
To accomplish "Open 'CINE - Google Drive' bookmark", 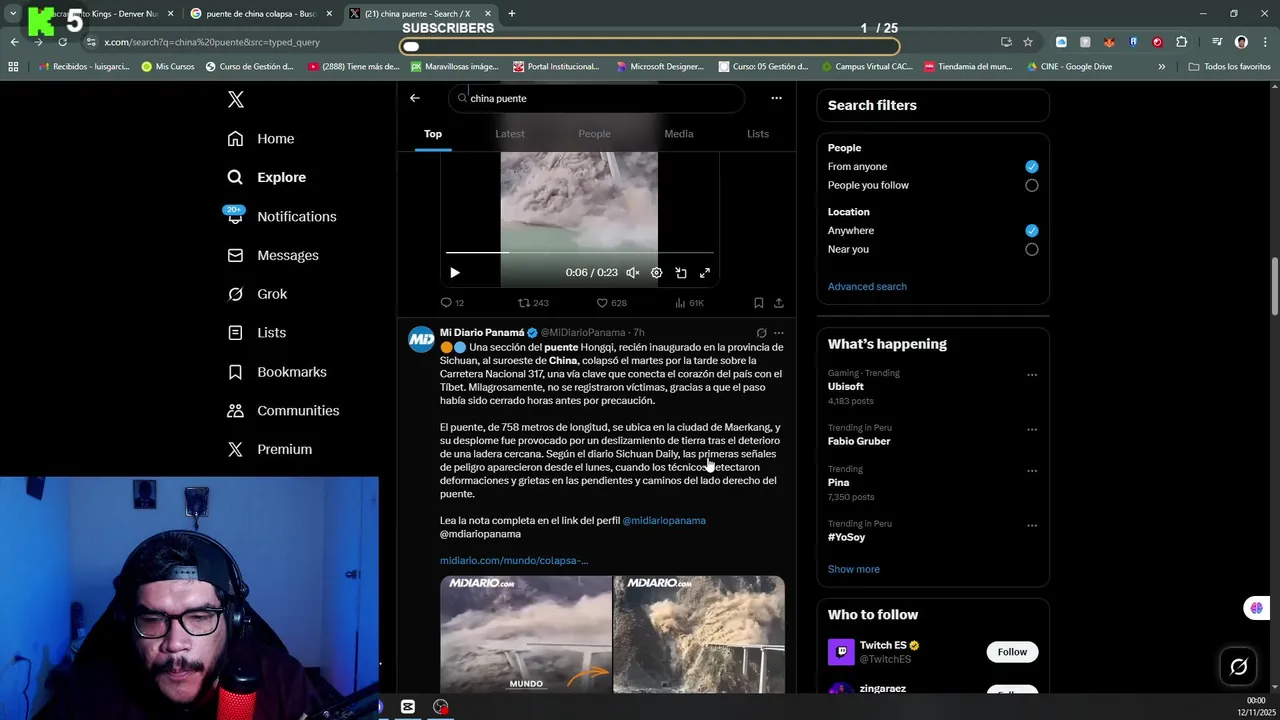I will coord(1069,67).
